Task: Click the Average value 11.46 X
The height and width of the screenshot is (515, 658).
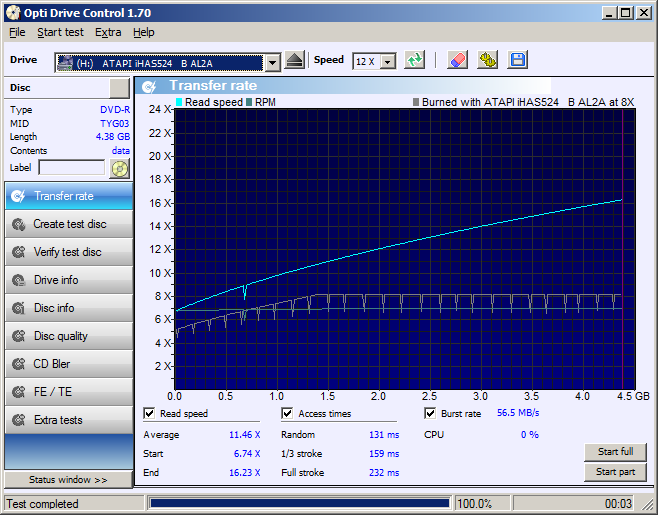Action: coord(244,435)
